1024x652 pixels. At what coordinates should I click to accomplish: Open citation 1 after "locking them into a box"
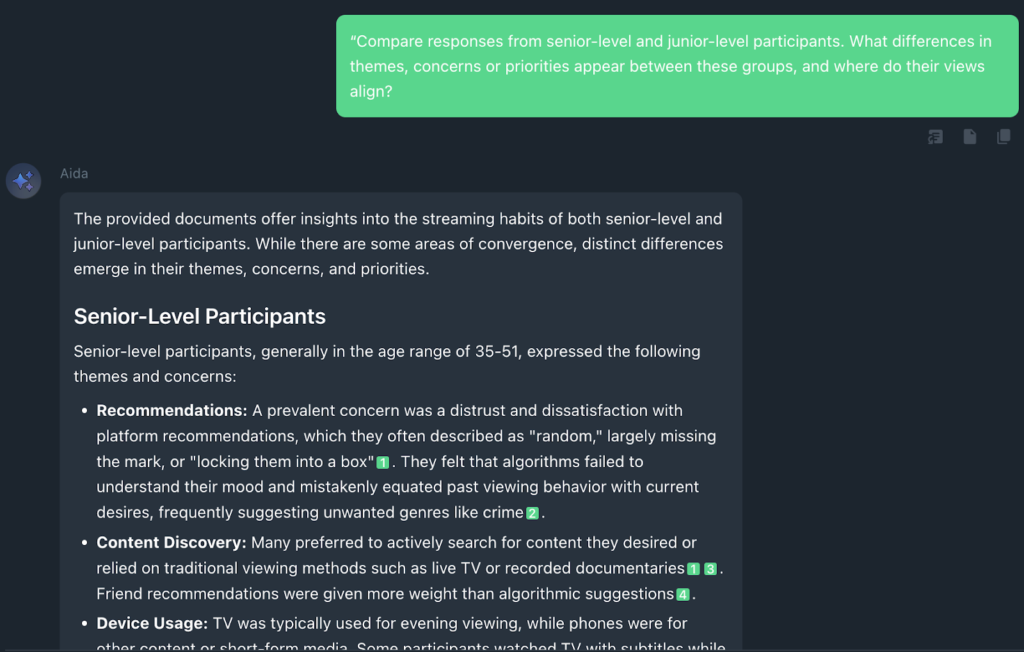pyautogui.click(x=382, y=462)
